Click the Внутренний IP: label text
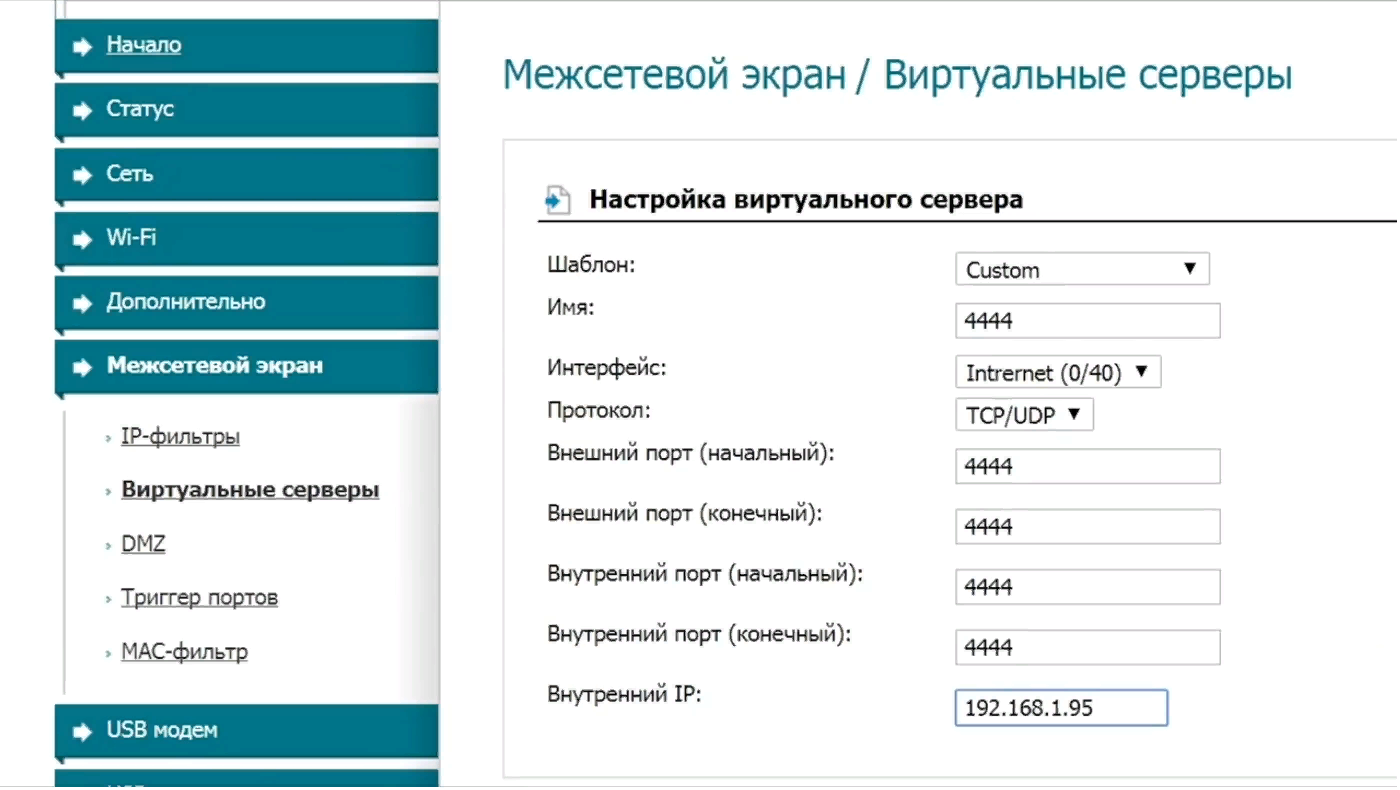 (625, 693)
